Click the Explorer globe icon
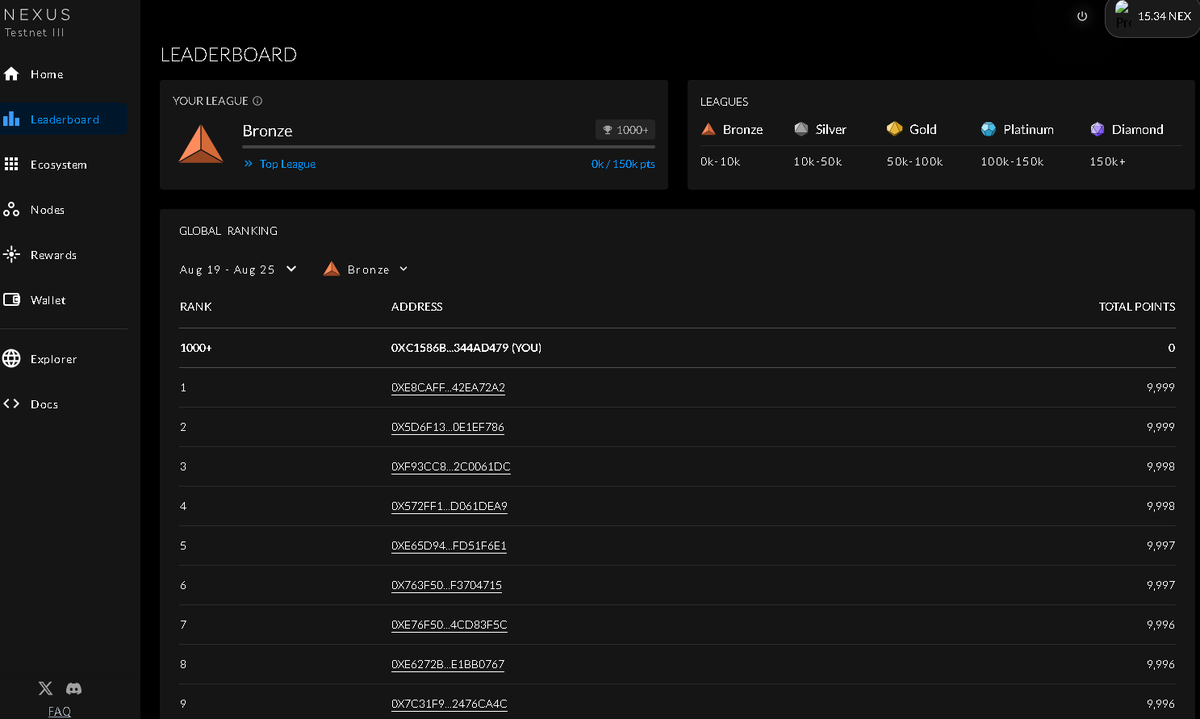Screen dimensions: 1200x719 [12, 359]
